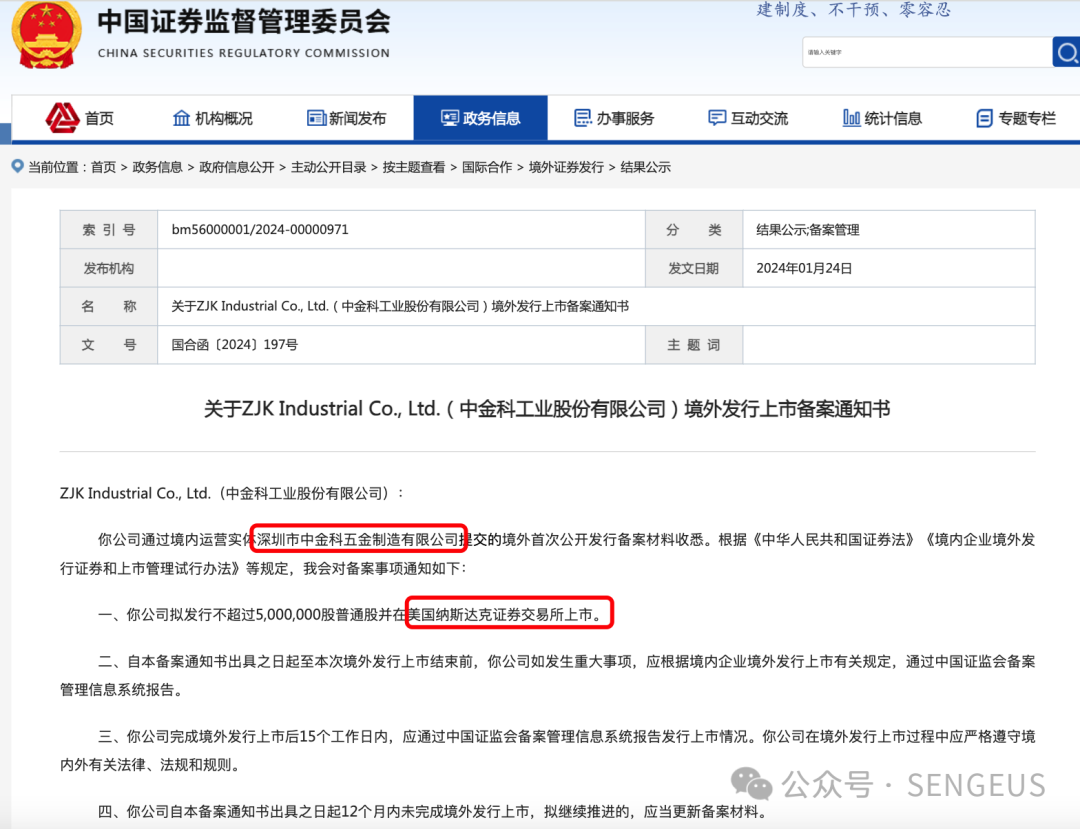Click the red CSRC logo beside 首页
1080x829 pixels.
point(62,118)
